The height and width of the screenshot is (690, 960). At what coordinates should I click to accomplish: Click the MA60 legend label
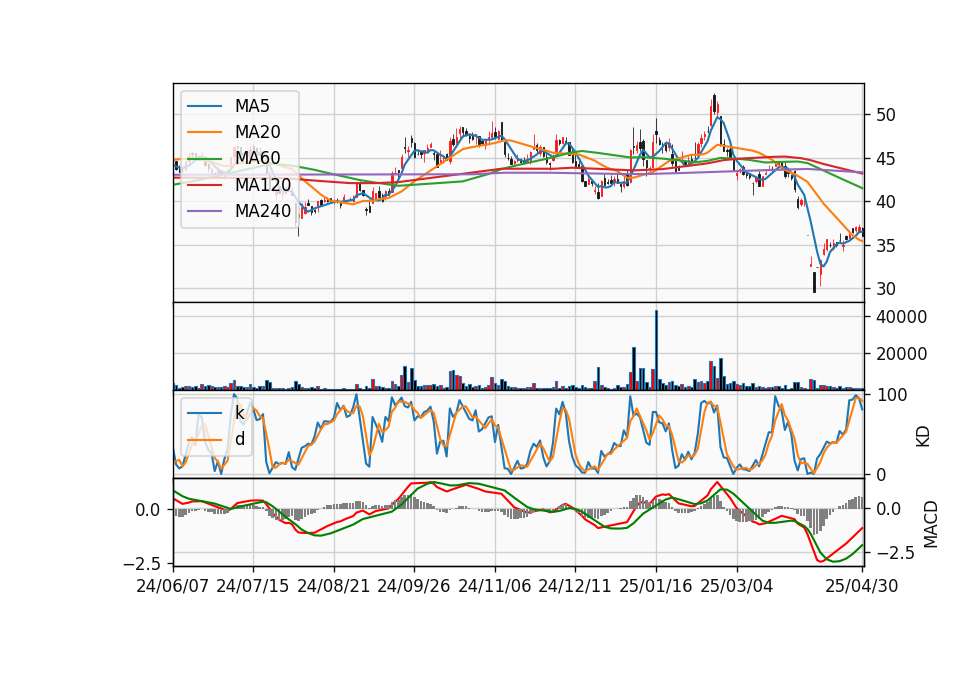tap(258, 158)
